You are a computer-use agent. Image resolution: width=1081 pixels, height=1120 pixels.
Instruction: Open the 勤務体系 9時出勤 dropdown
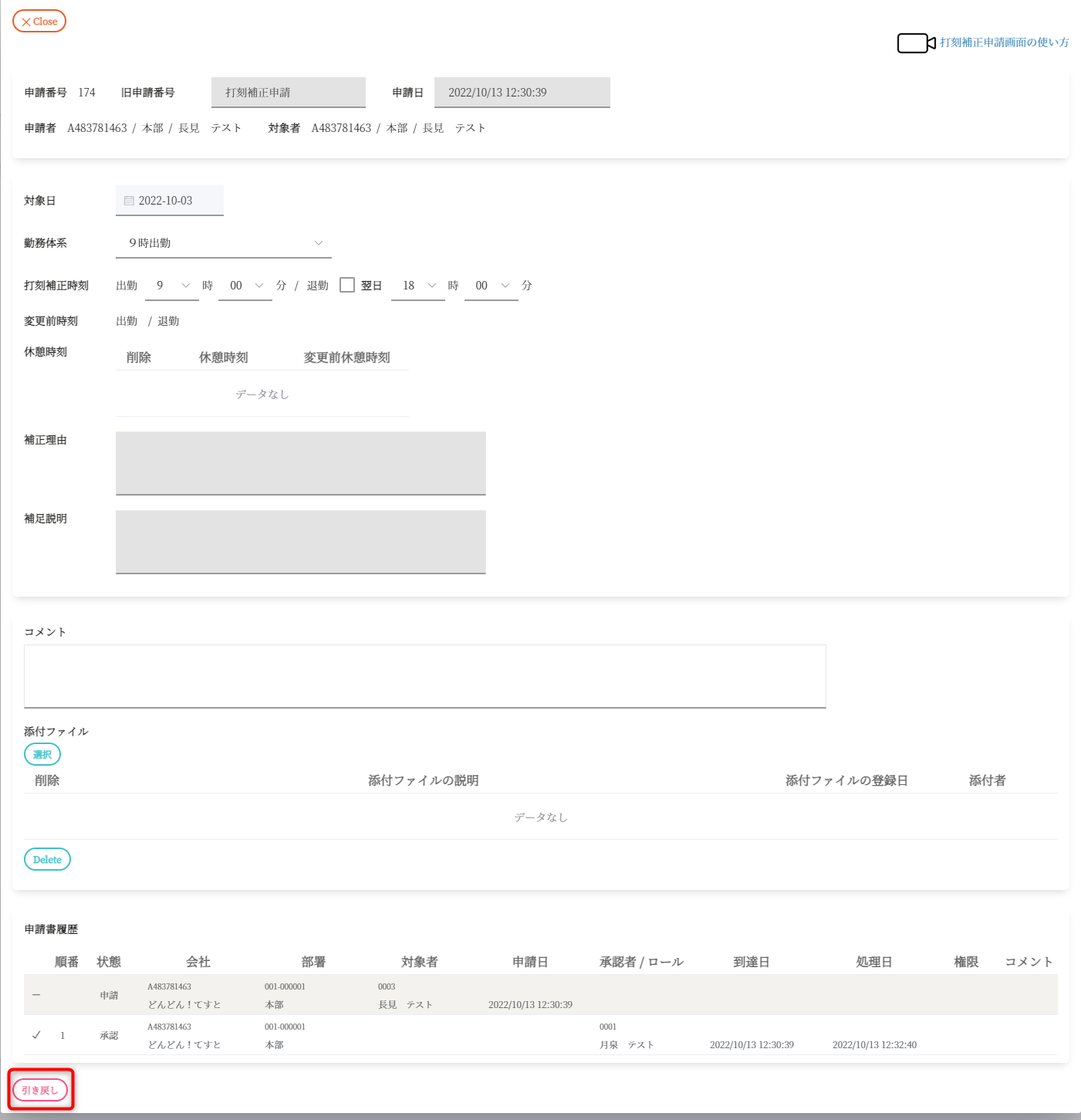tap(224, 243)
